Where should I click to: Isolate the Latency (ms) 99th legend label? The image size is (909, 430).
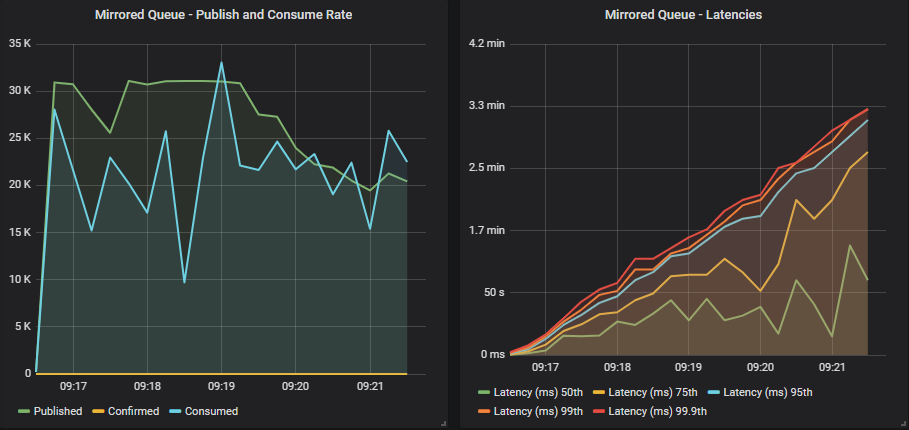tap(536, 411)
